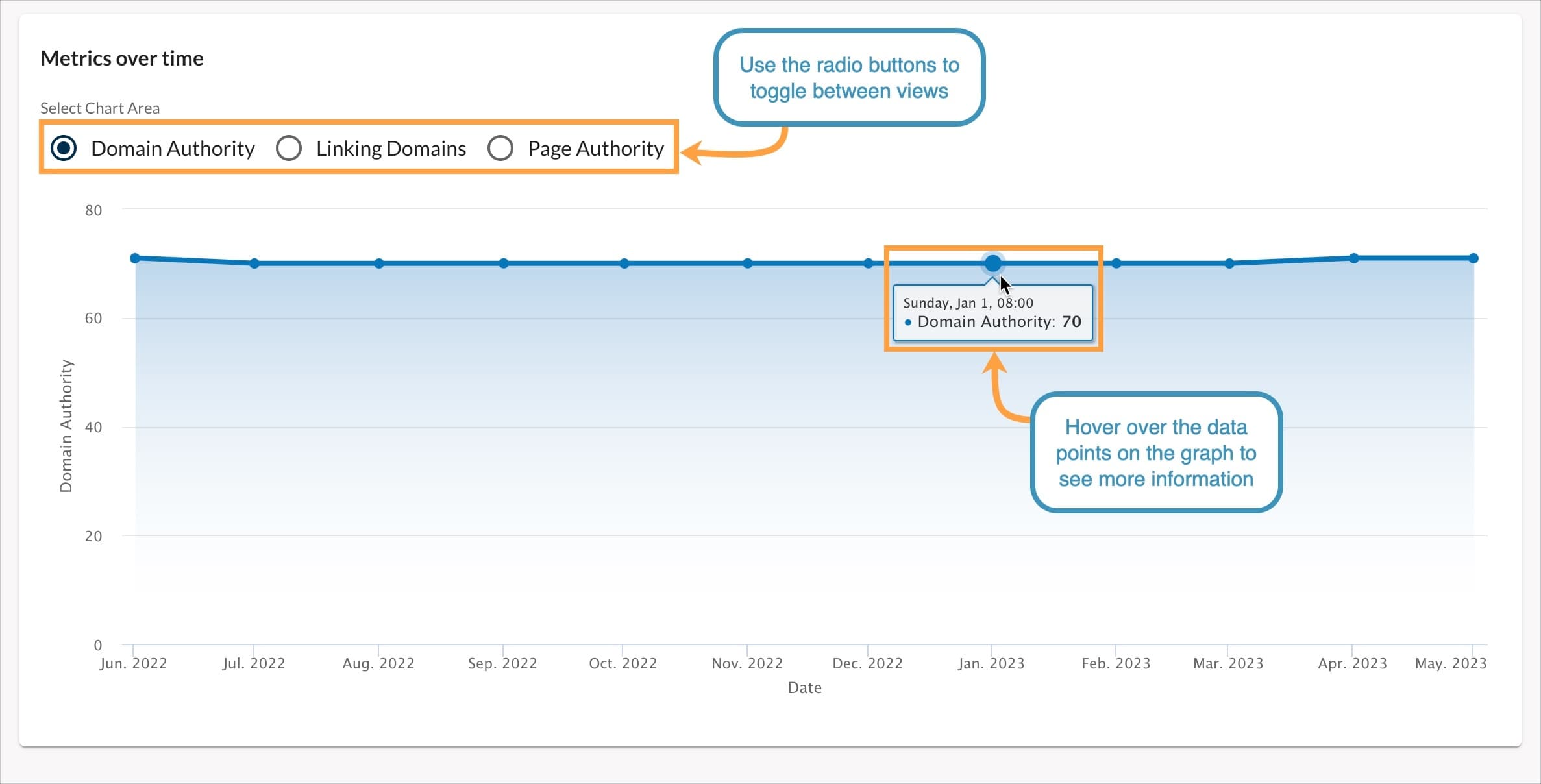Select the Linking Domains radio button

coord(290,148)
